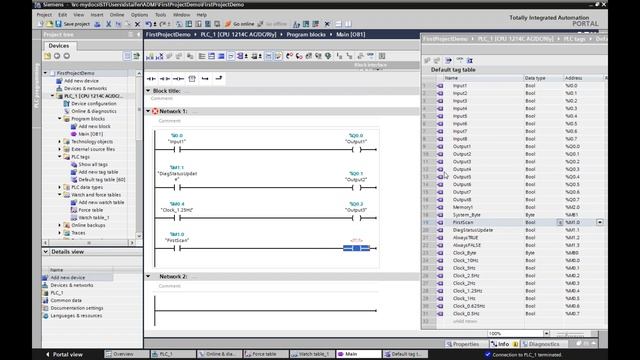Select Show all tags in tree
This screenshot has height=360, width=640.
[93, 164]
